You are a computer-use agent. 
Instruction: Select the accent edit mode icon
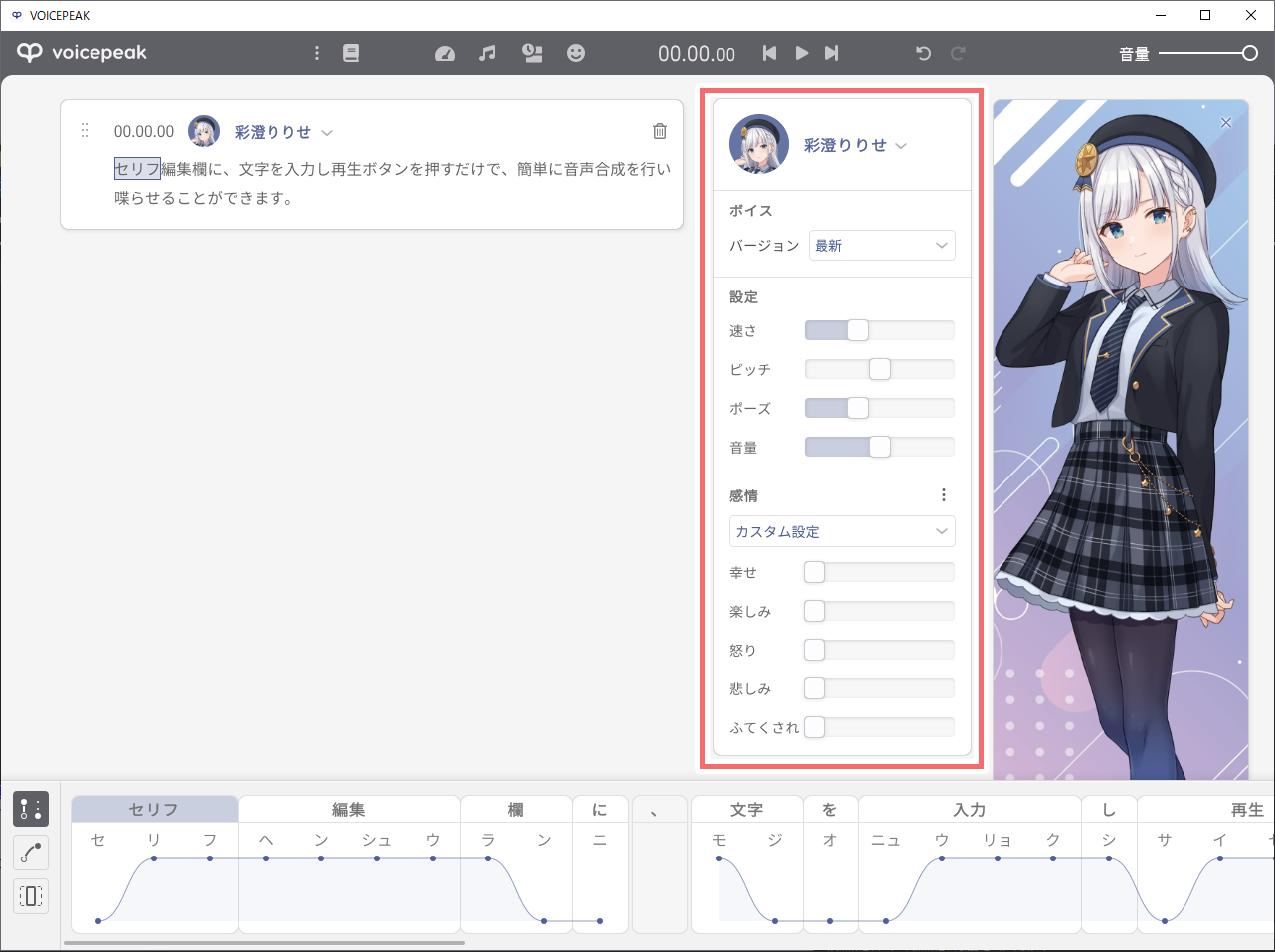click(31, 809)
